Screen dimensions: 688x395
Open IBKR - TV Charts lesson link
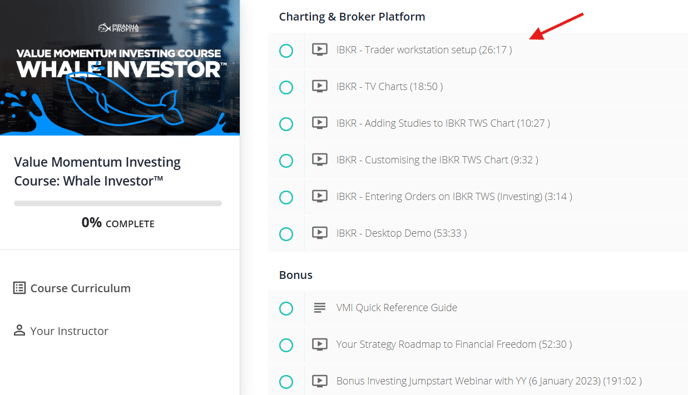[390, 86]
